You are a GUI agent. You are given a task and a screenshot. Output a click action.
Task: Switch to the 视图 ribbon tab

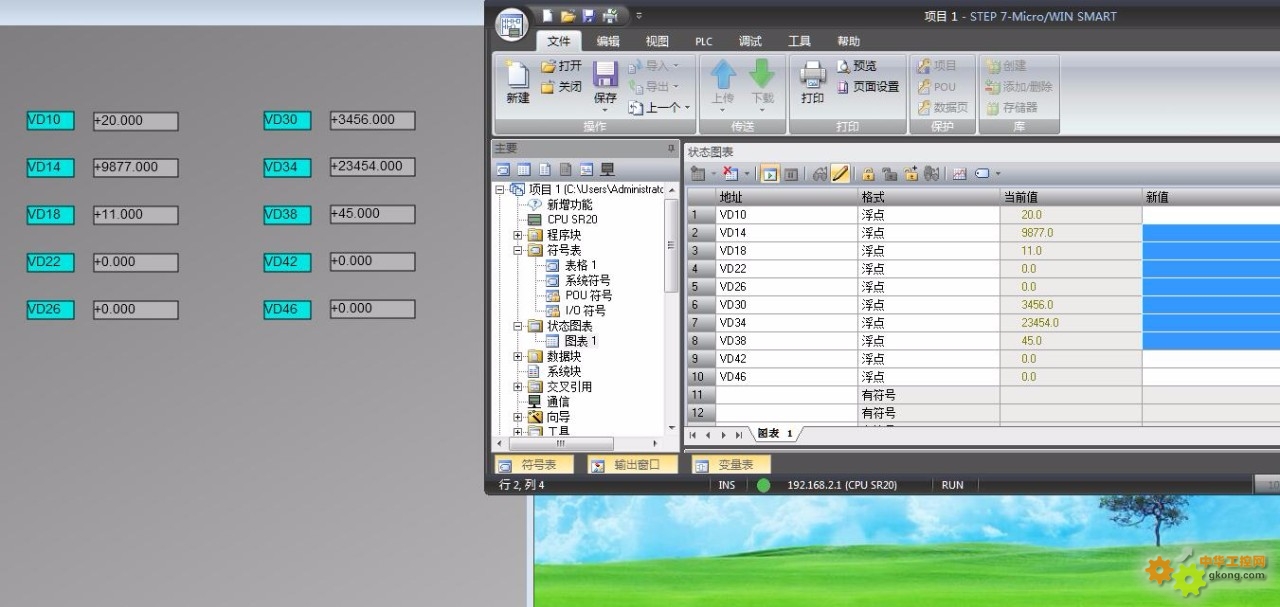click(x=657, y=41)
